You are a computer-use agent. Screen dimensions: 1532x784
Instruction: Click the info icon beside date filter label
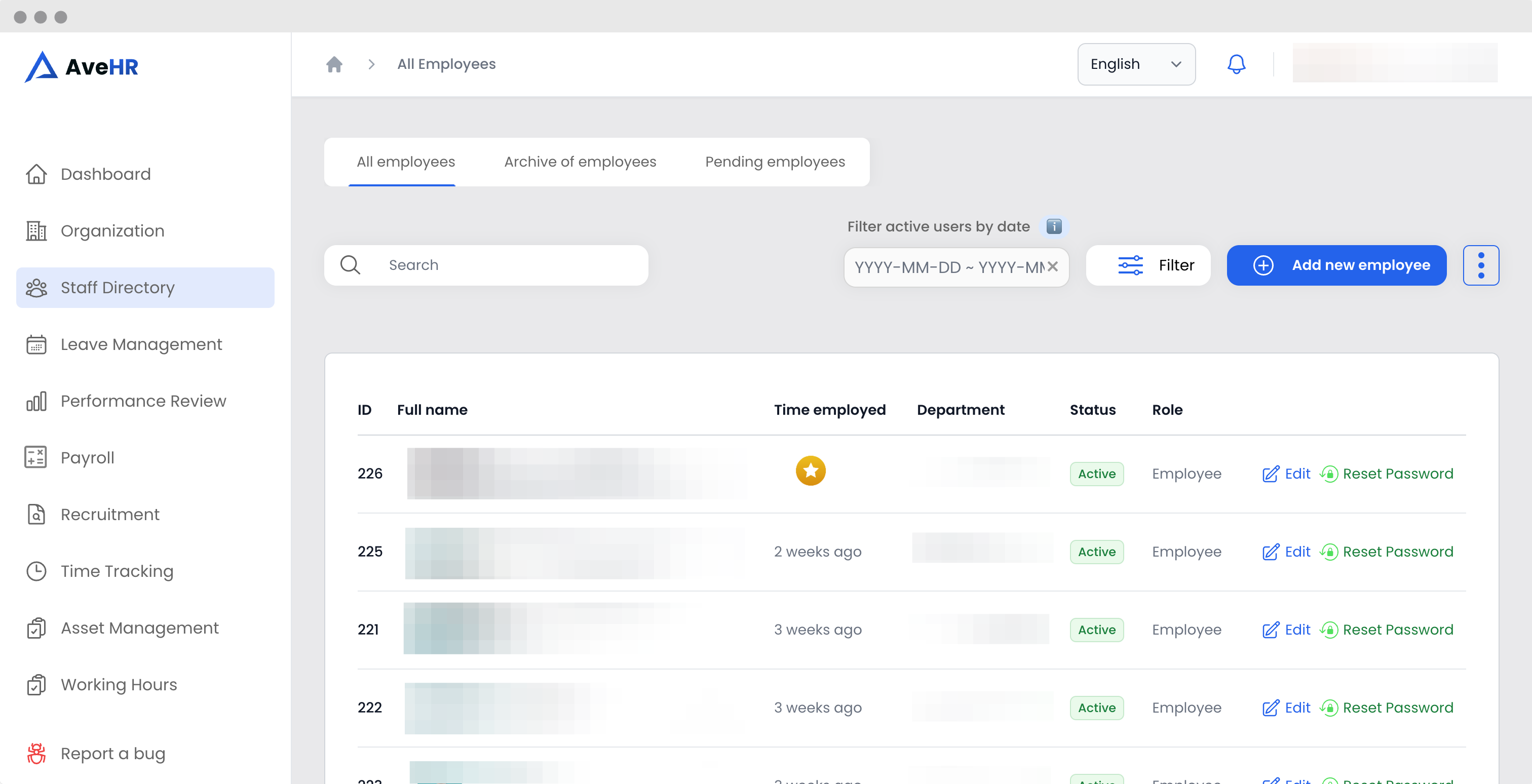1054,226
